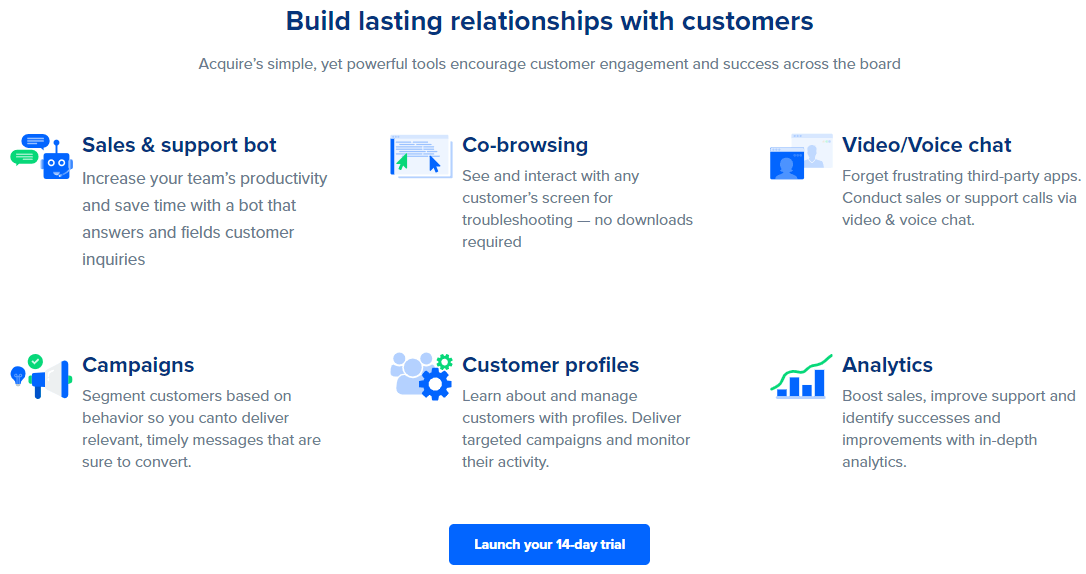Click the co-browsing troubleshooting description text

point(578,209)
